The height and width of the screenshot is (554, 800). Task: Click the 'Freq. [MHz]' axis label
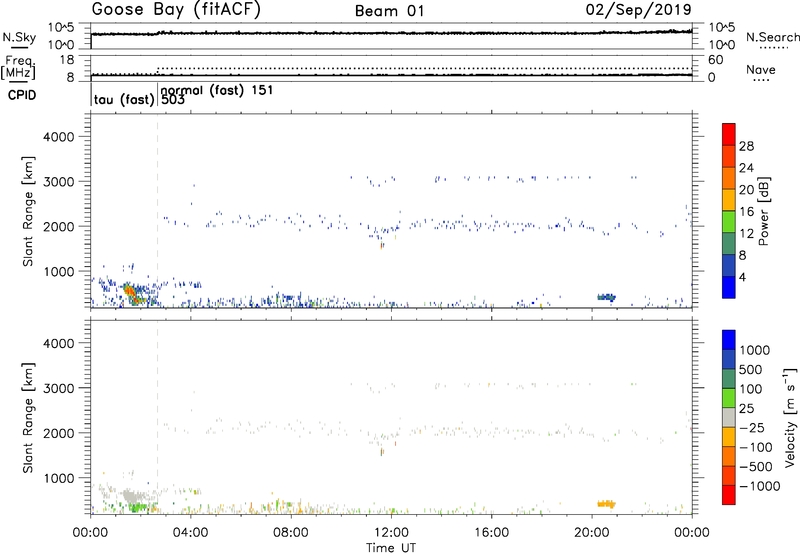(18, 68)
